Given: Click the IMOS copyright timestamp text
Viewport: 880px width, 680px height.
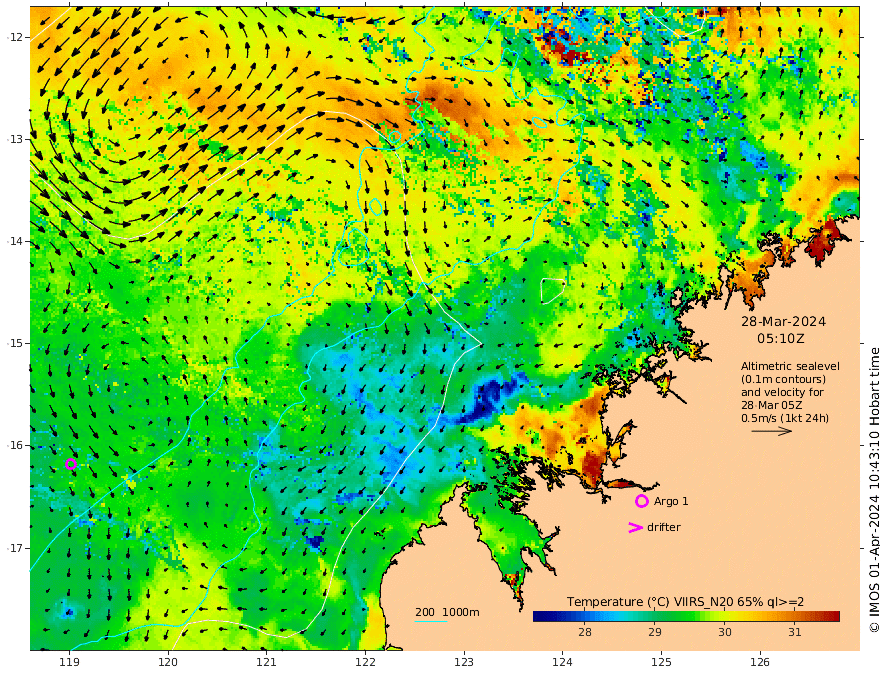Looking at the screenshot, I should click(873, 490).
